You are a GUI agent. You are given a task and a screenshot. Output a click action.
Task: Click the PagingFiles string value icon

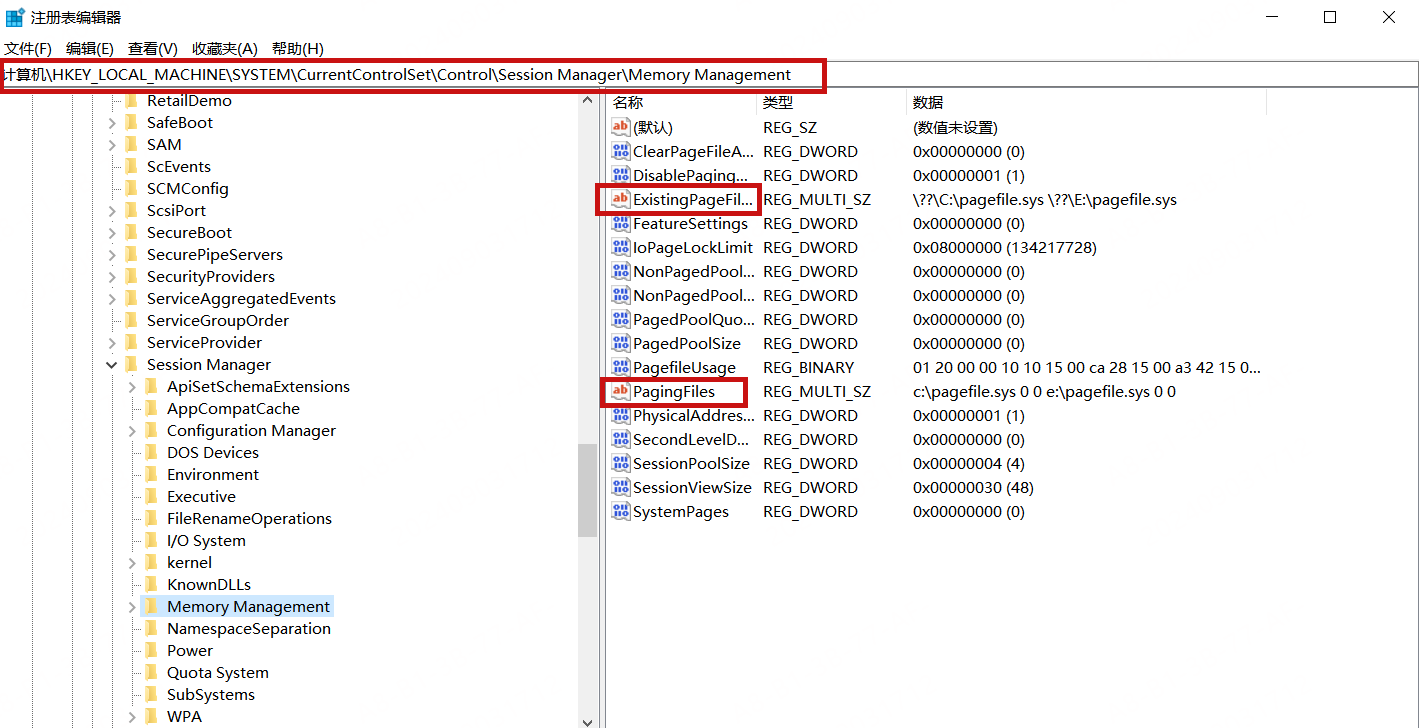(x=620, y=392)
